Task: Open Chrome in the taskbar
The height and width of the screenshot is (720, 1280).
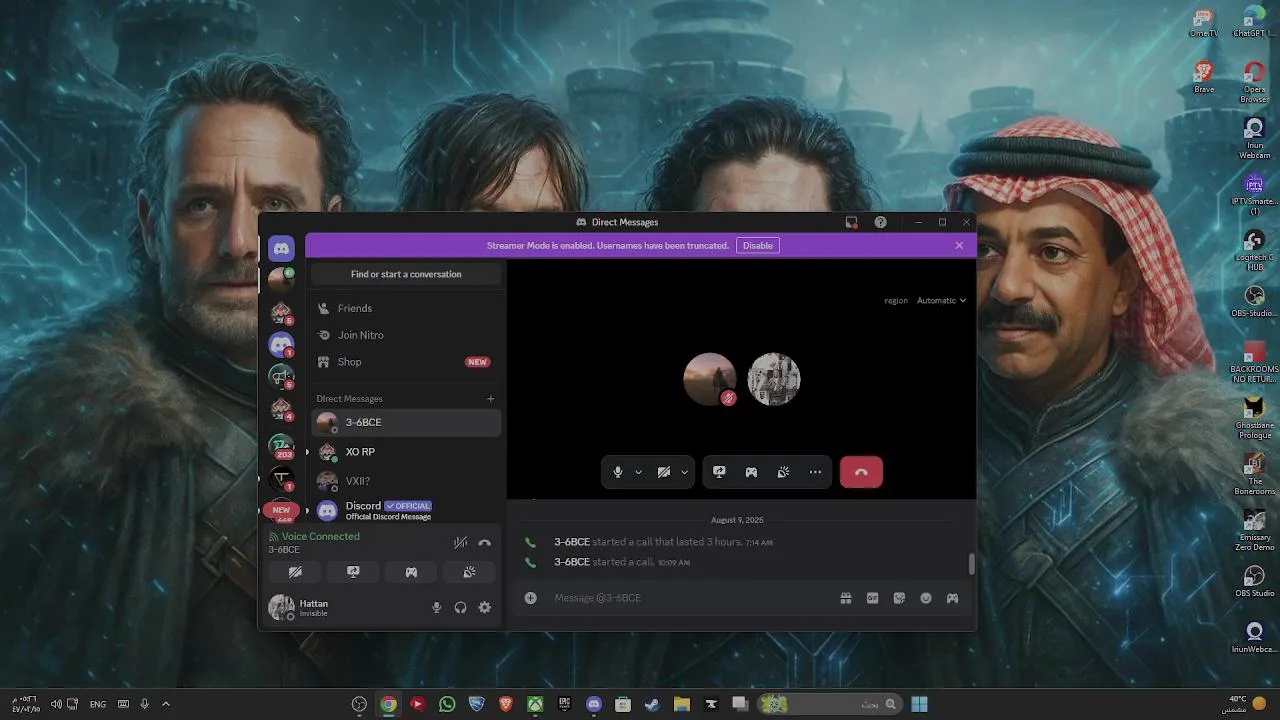Action: (x=388, y=704)
